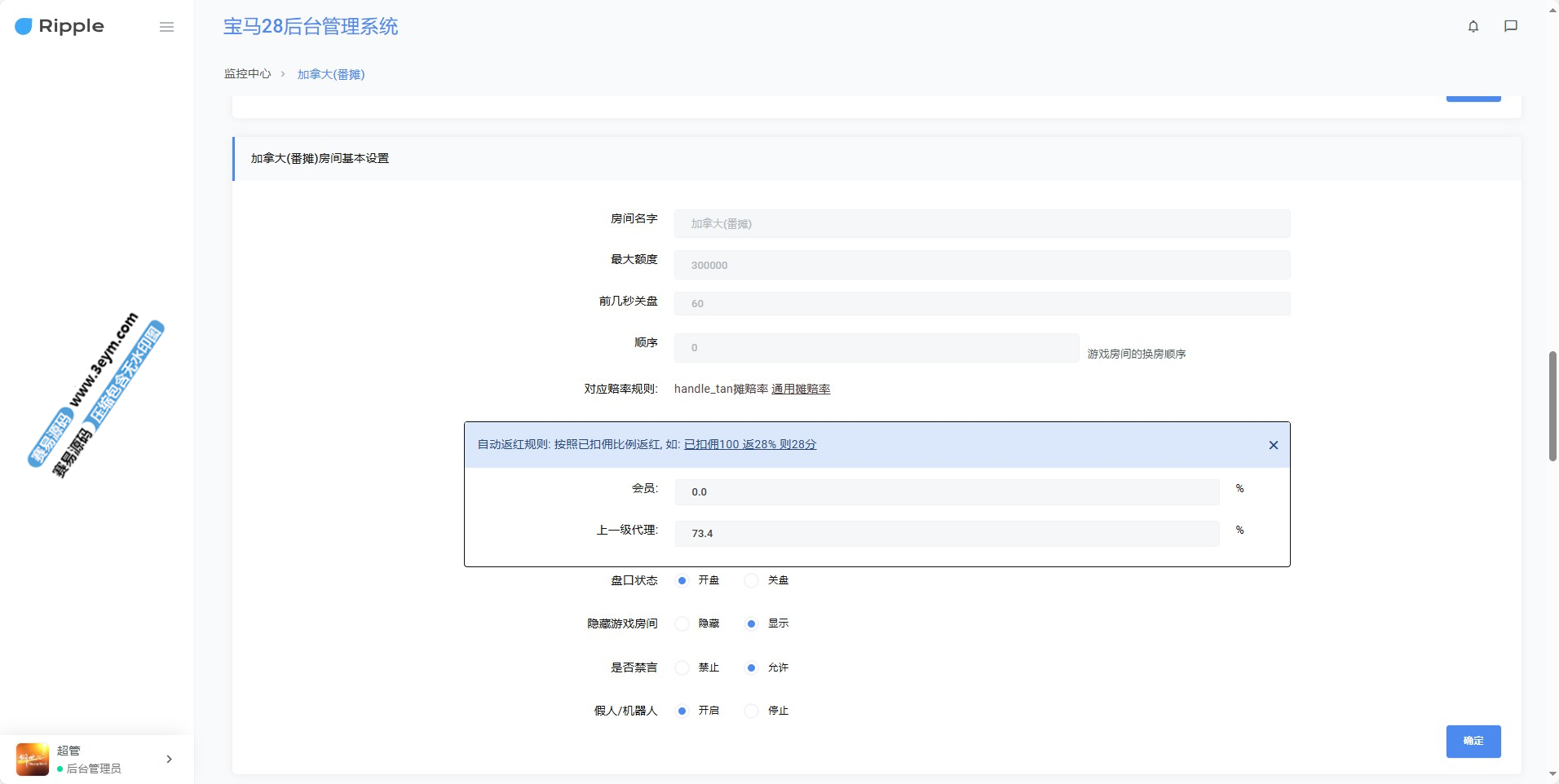This screenshot has width=1559, height=784.
Task: Open the chat messages icon
Action: coord(1510,26)
